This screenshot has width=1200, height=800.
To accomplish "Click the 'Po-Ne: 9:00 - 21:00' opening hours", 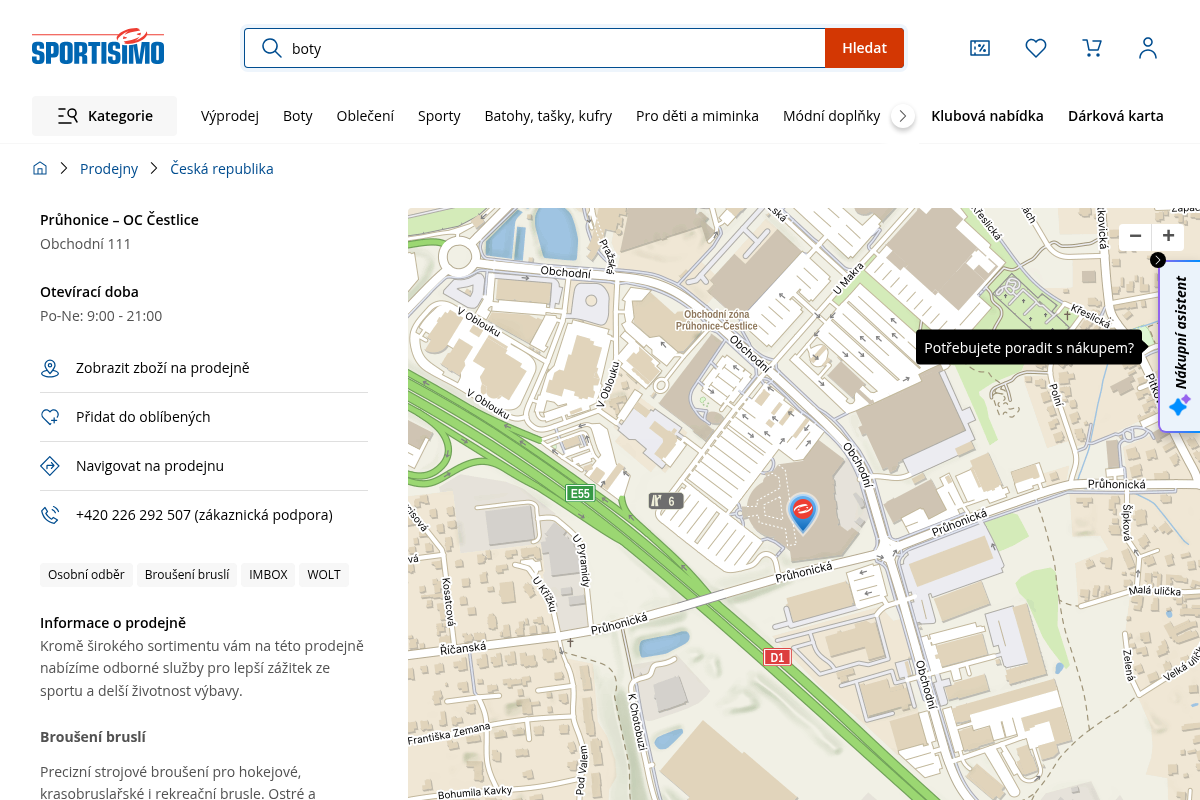I will 101,316.
